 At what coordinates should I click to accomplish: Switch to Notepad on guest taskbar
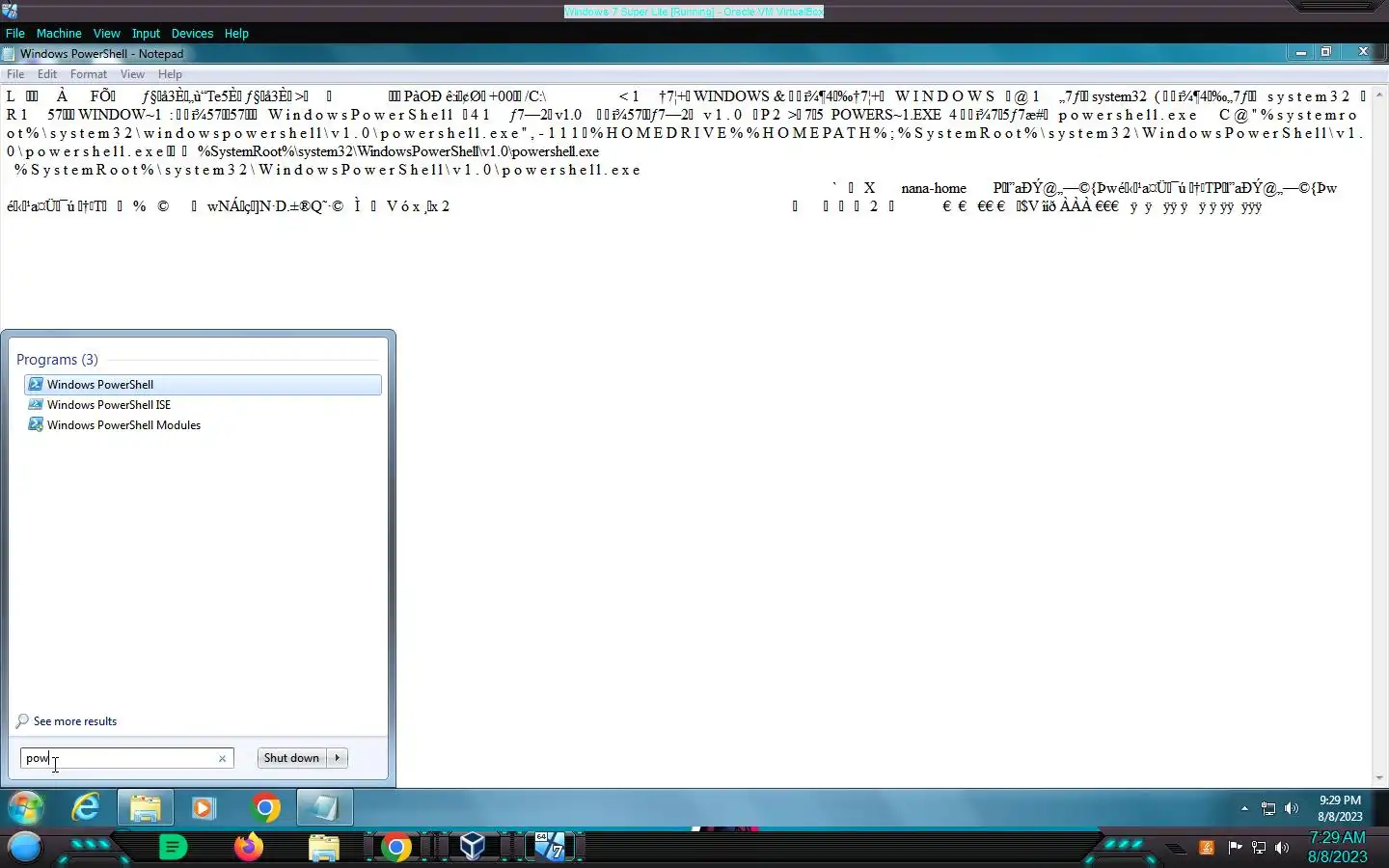[x=324, y=807]
